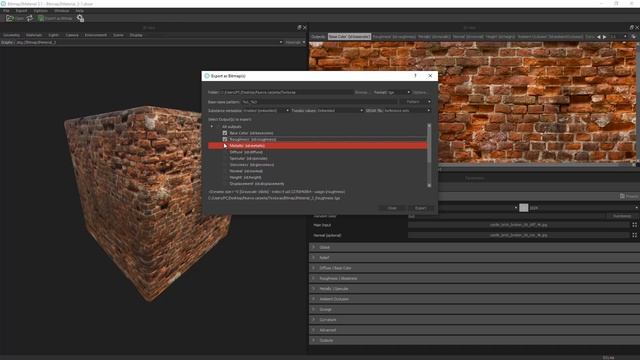Toggle the gray square between output size dropdowns

pyautogui.click(x=523, y=208)
